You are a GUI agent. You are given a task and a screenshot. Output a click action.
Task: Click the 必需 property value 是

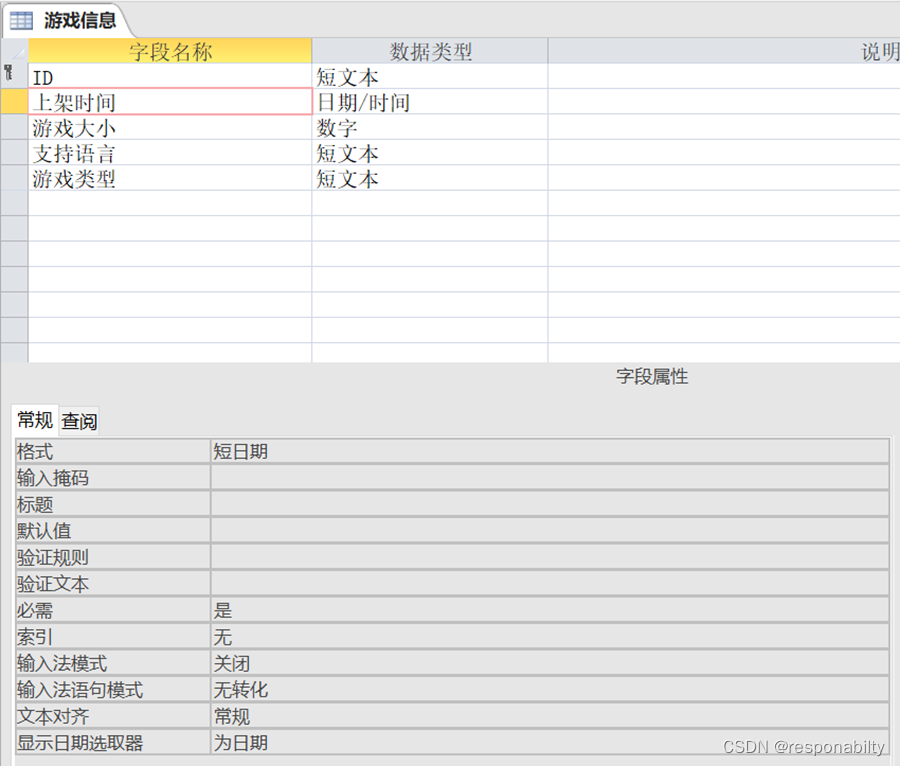pos(550,610)
